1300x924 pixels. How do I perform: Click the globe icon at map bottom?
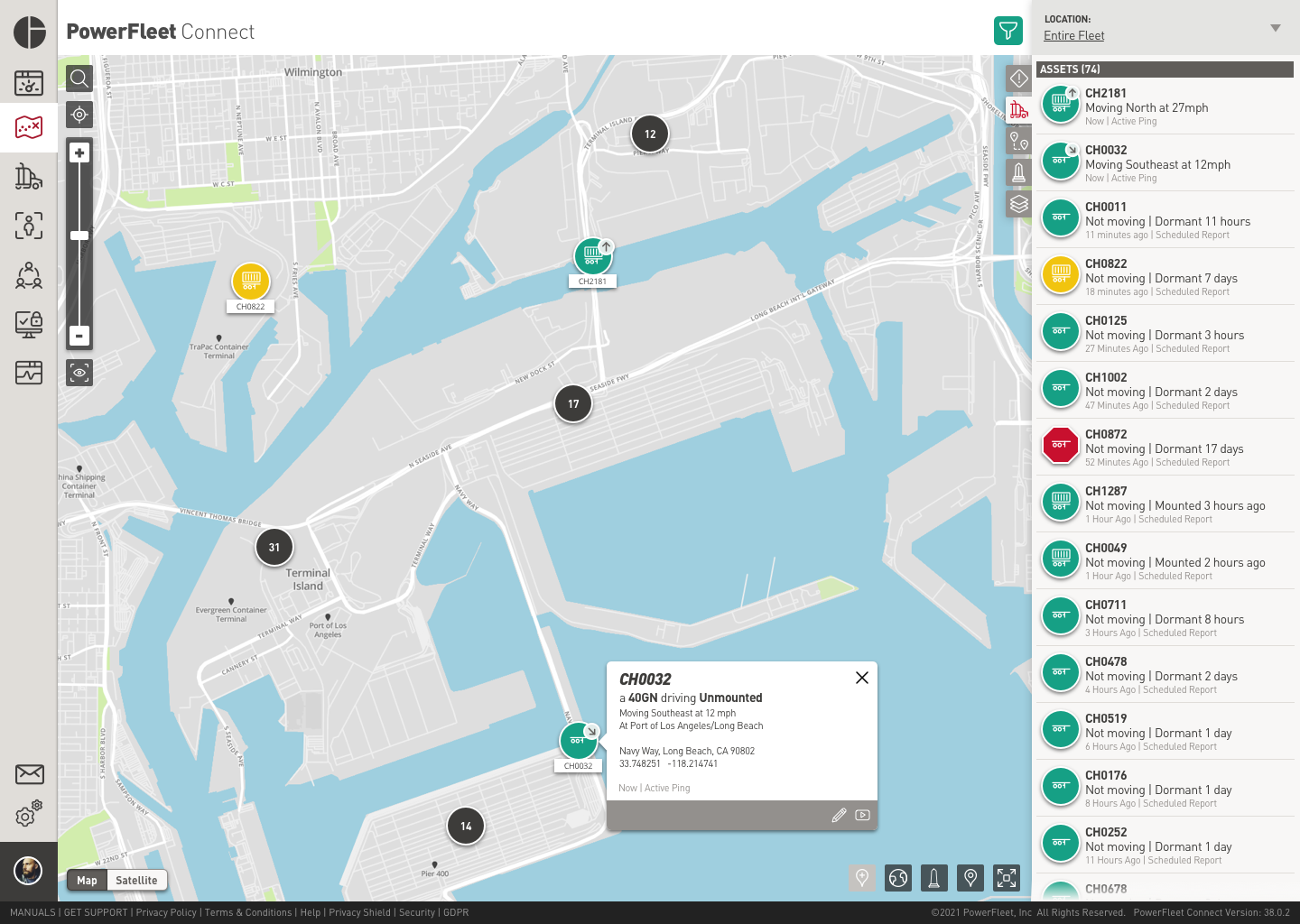coord(898,877)
